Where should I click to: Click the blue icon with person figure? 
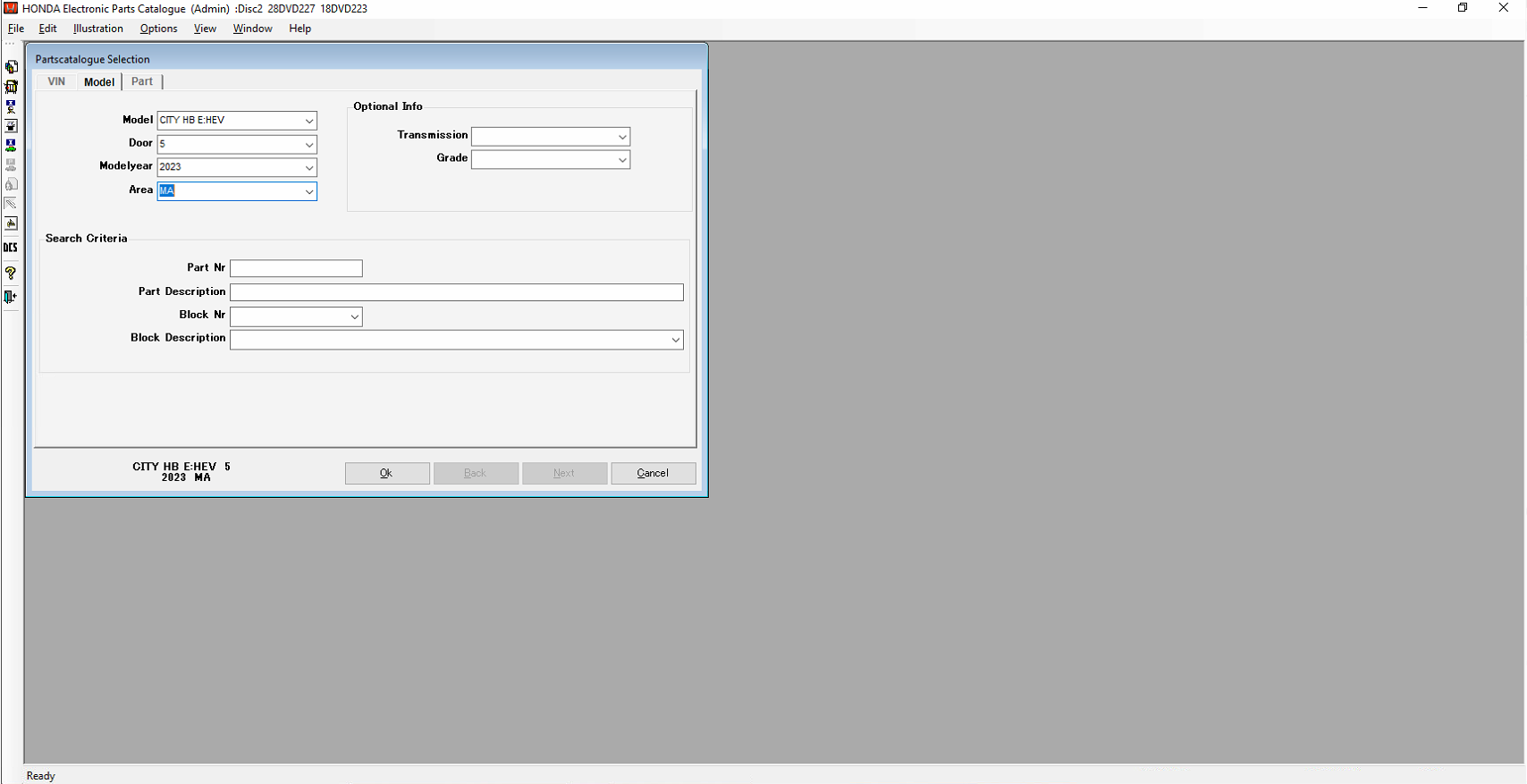[11, 106]
